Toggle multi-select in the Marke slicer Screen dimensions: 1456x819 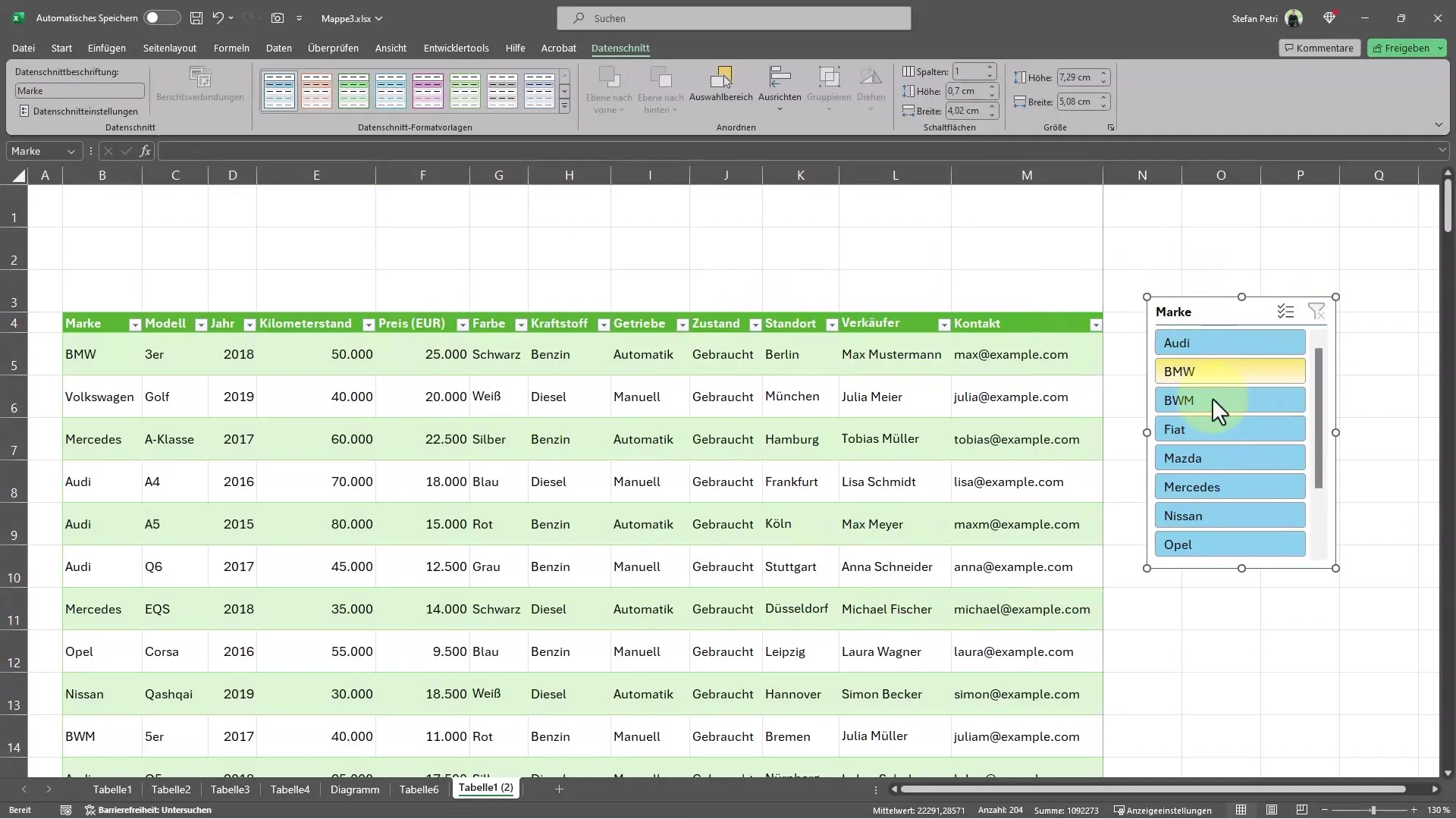pos(1285,312)
